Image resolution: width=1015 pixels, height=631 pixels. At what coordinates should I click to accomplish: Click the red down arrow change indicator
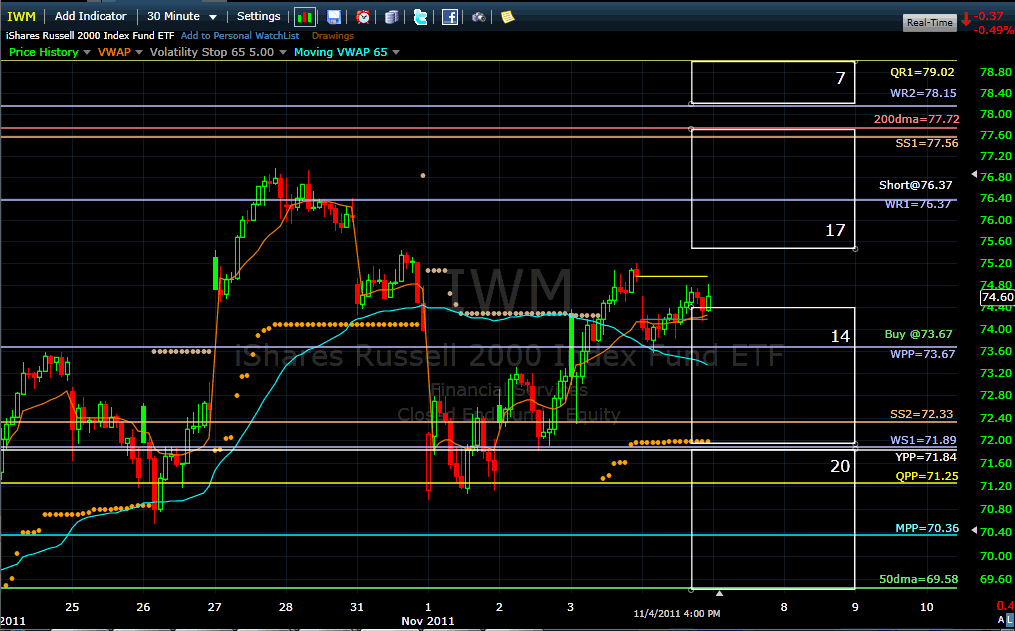click(966, 19)
